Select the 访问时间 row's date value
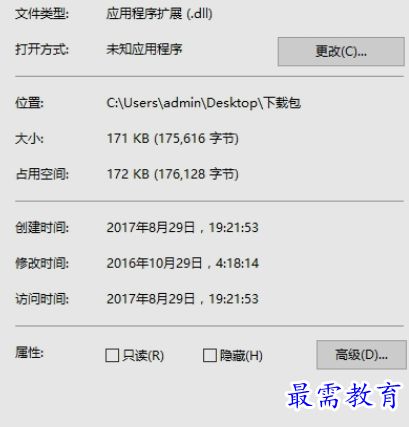Screen dimensions: 409x427 182,299
